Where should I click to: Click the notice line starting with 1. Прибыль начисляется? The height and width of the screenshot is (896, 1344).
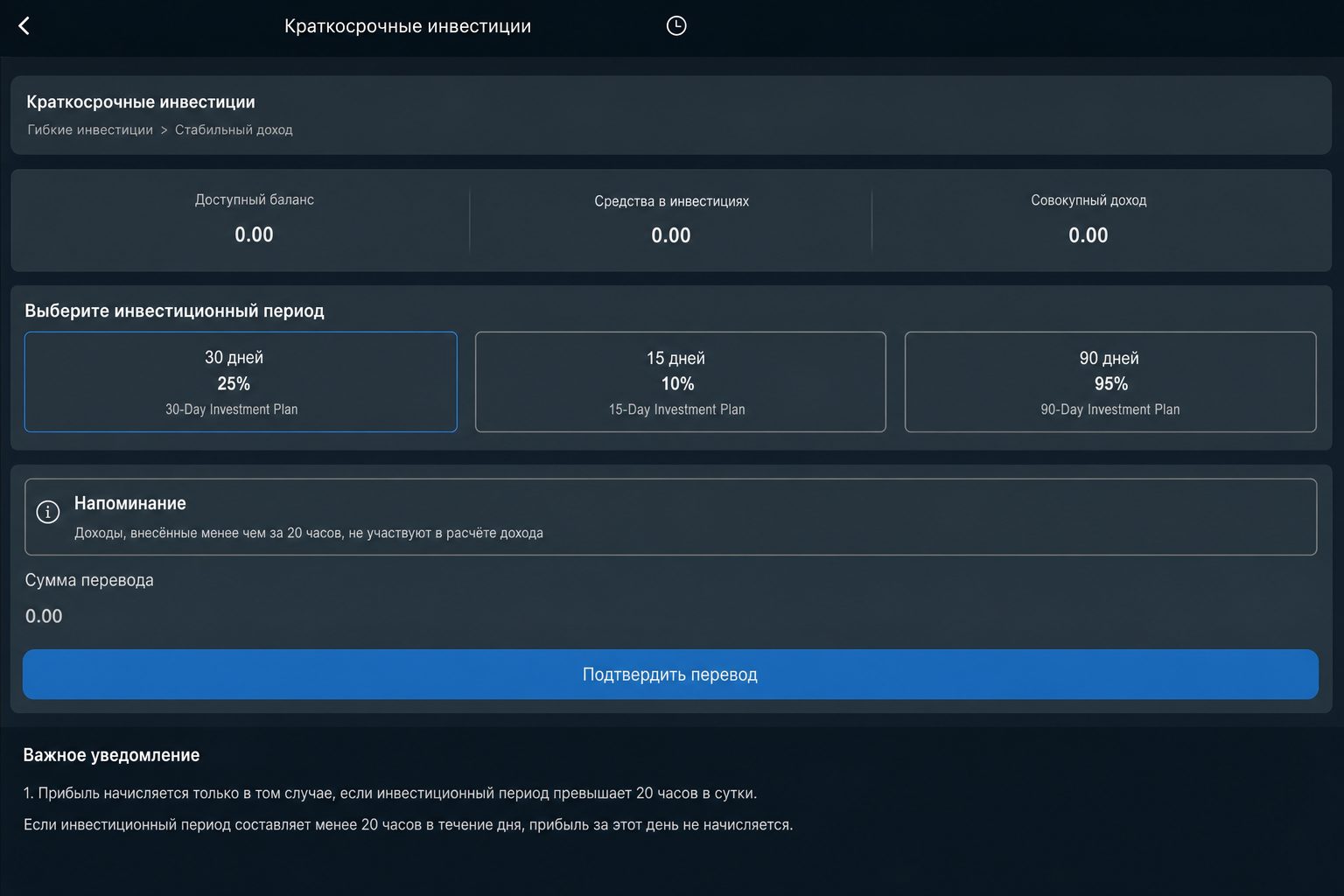[390, 794]
